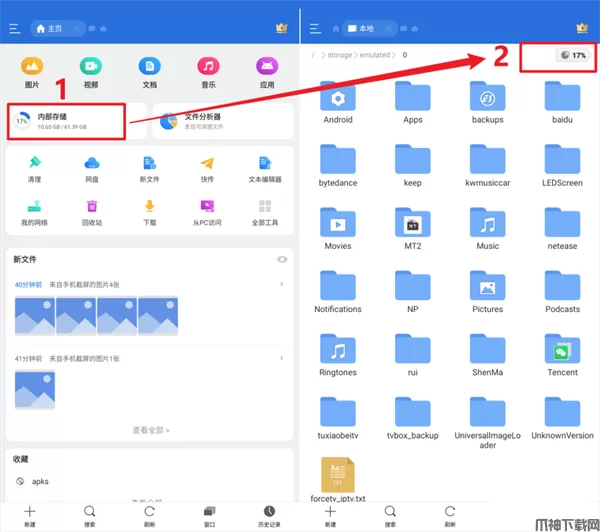
Task: Open the bytedance folder
Action: pyautogui.click(x=338, y=166)
